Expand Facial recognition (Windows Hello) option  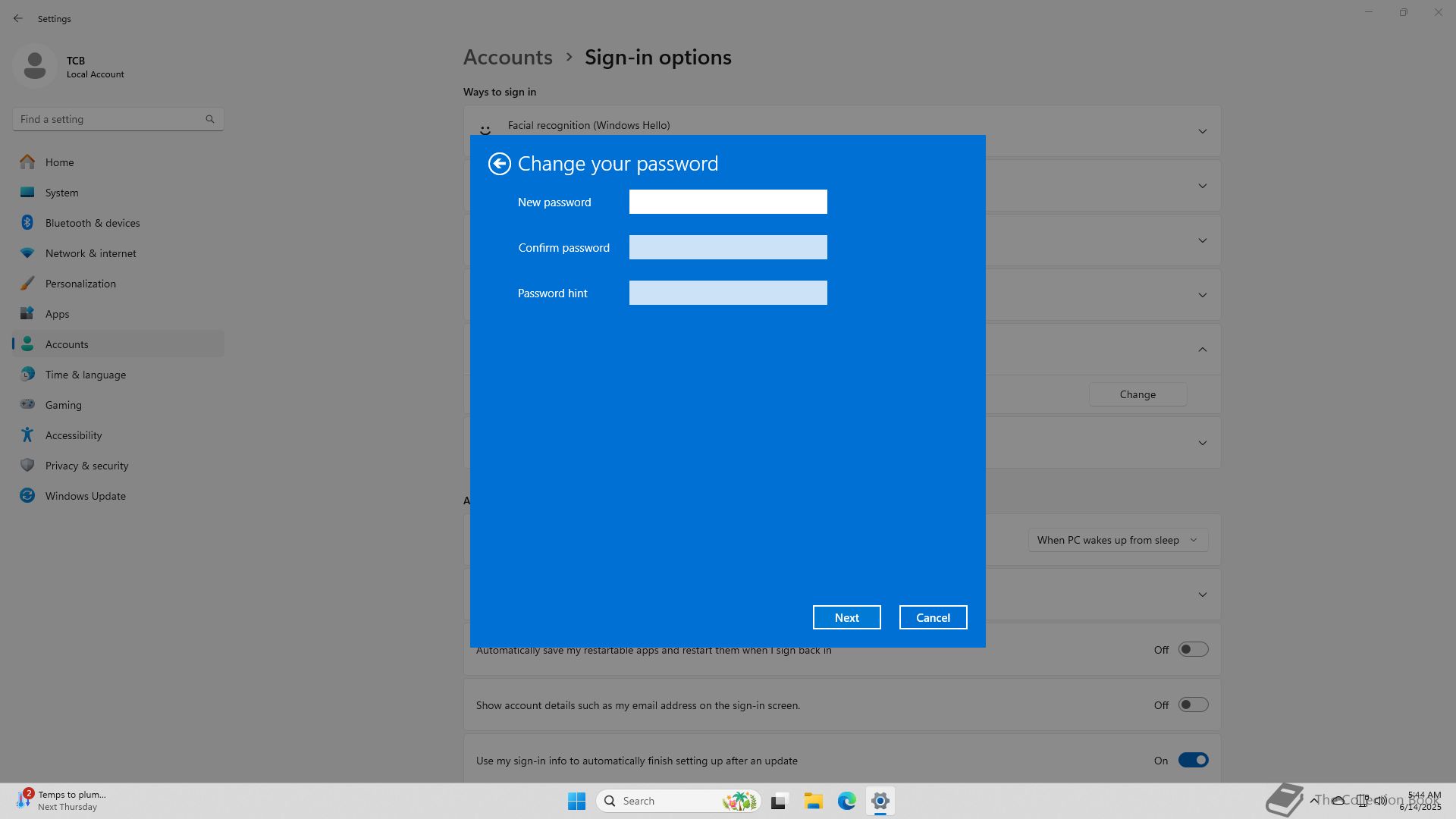click(x=1202, y=132)
